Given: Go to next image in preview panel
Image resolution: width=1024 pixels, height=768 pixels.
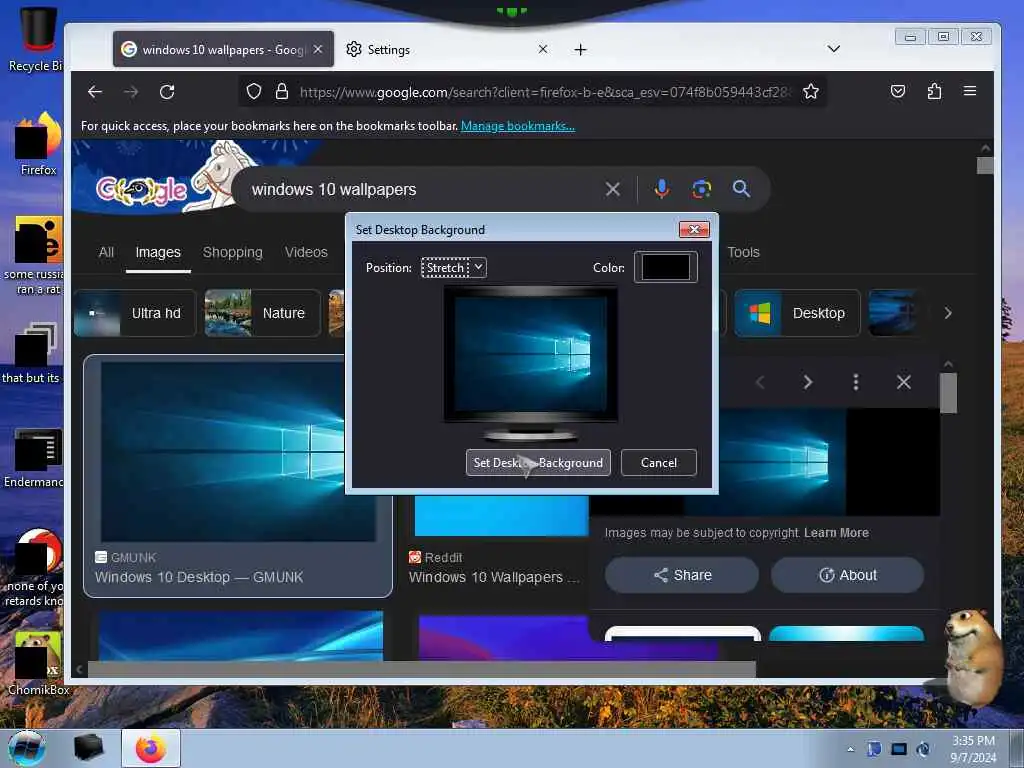Looking at the screenshot, I should [808, 382].
